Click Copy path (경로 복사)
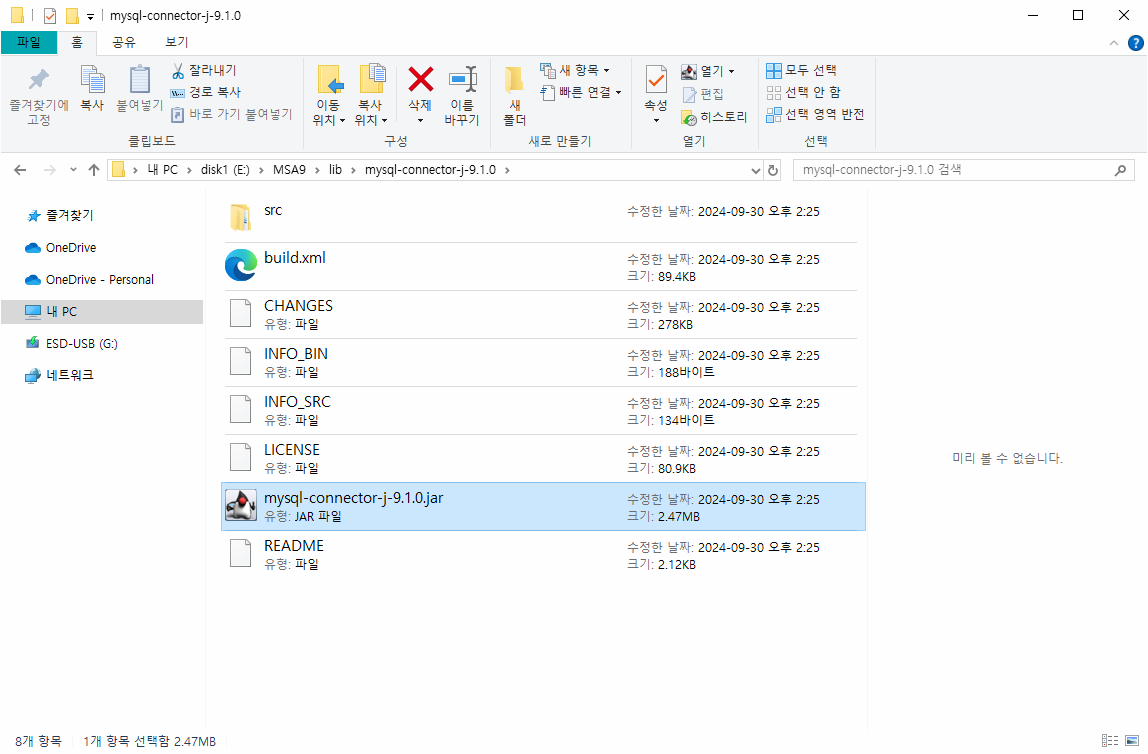The width and height of the screenshot is (1148, 754). [x=205, y=92]
